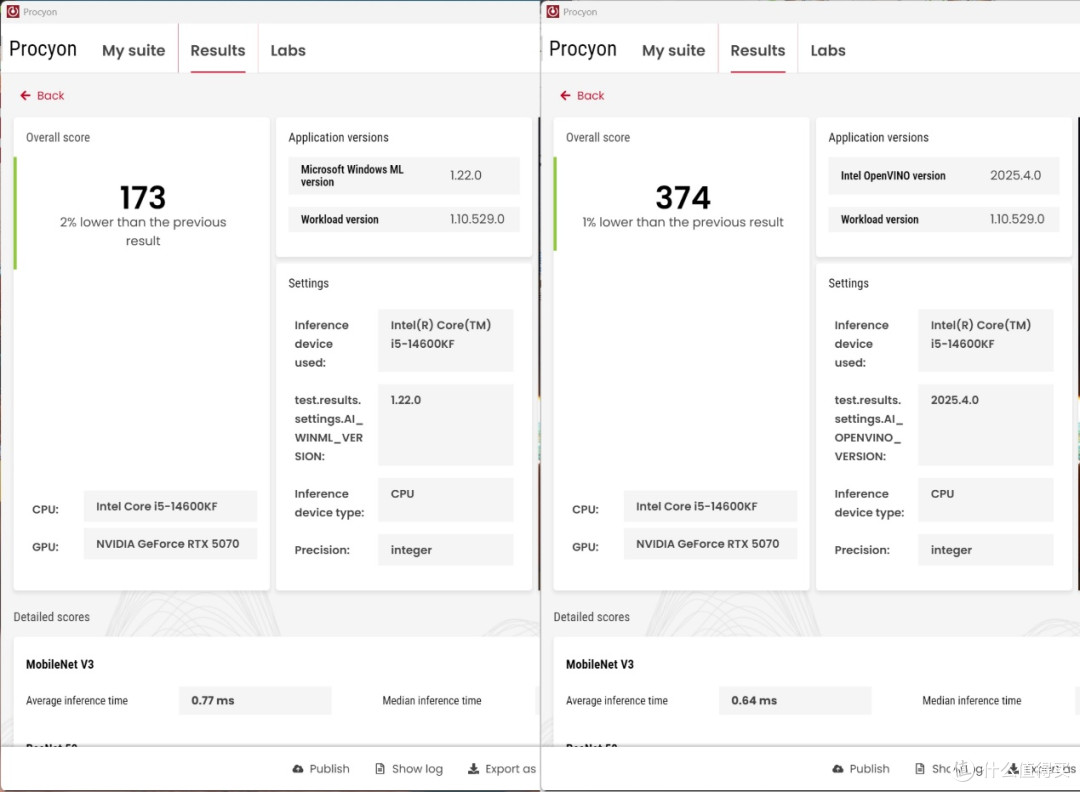
Task: Click the Publish cloud icon in right window
Action: [x=838, y=769]
